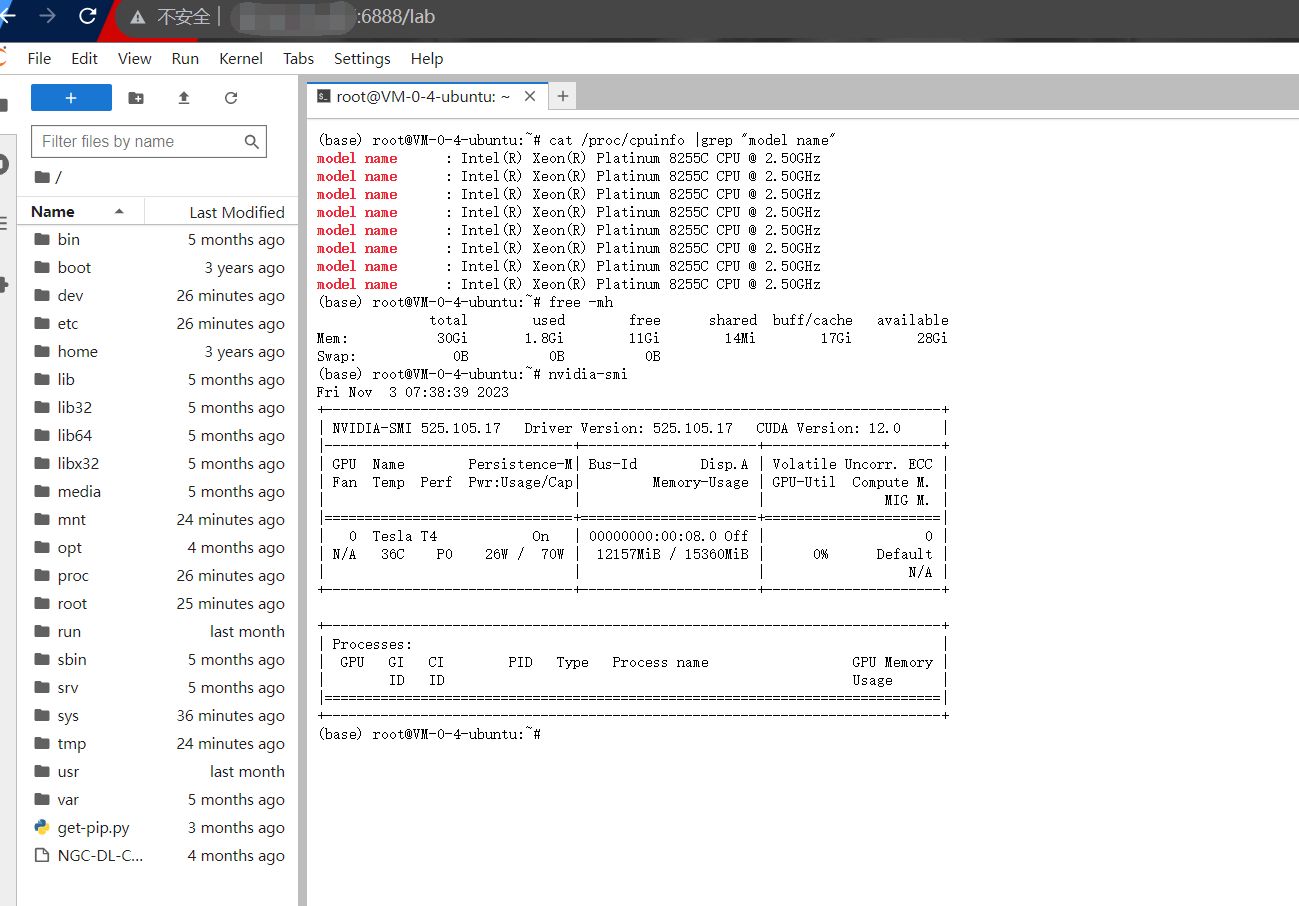Click the root folder breadcrumb icon
The height and width of the screenshot is (906, 1299).
click(42, 177)
